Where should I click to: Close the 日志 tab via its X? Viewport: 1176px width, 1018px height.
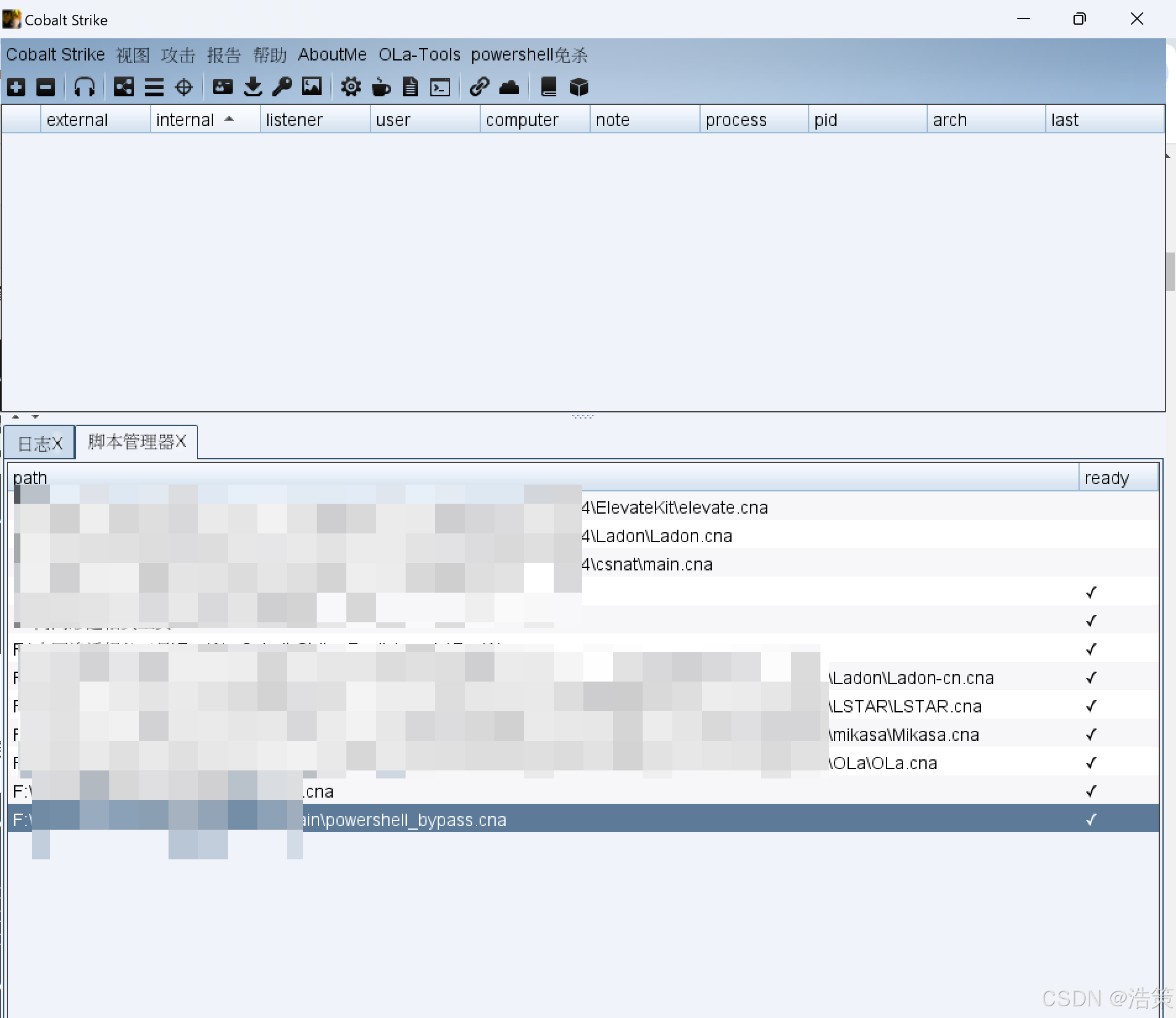57,443
